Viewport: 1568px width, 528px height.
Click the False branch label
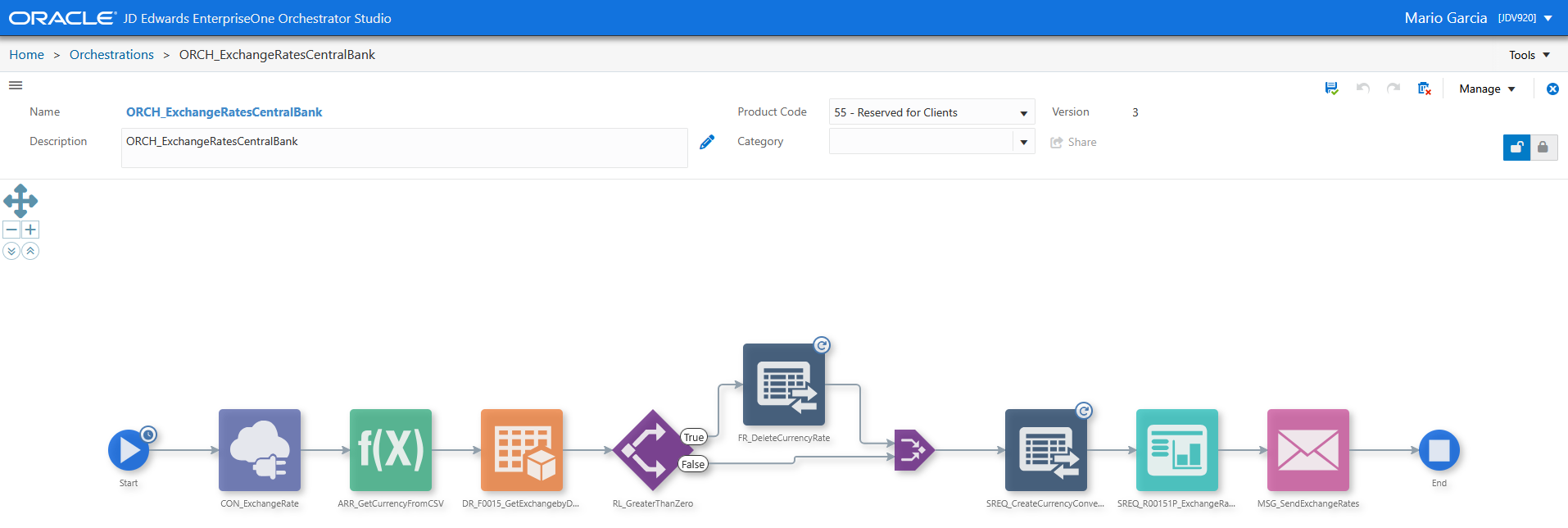(x=693, y=464)
